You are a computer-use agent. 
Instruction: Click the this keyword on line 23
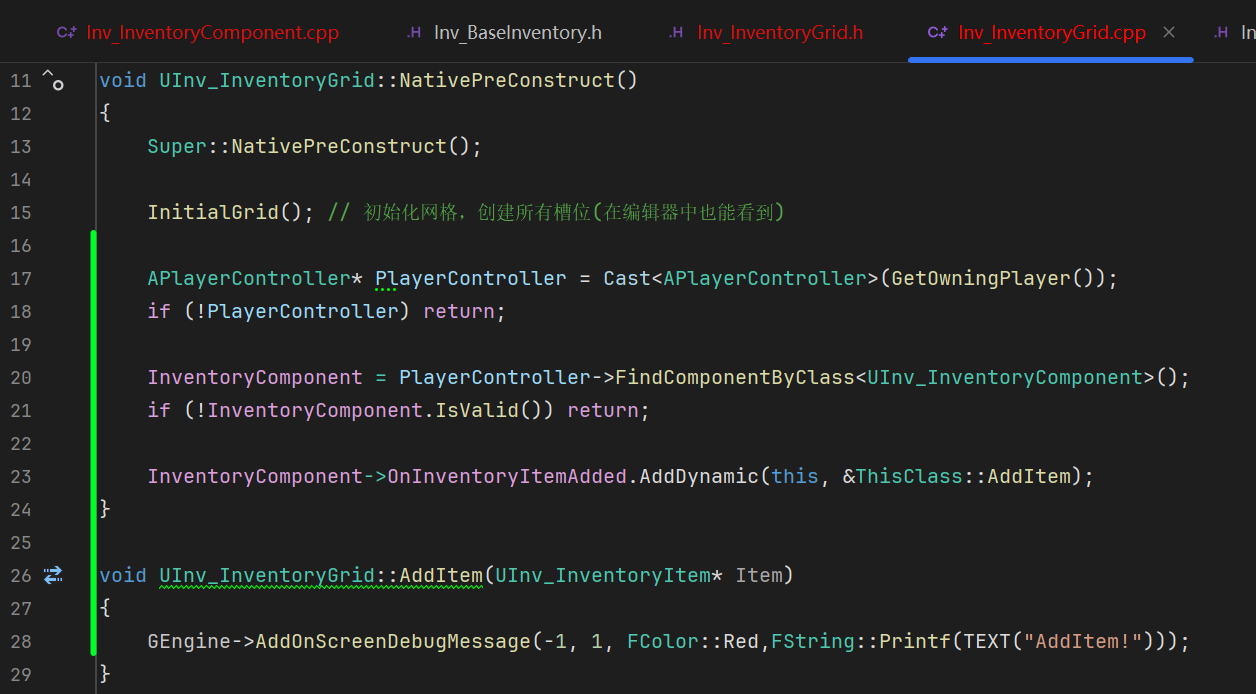click(795, 476)
